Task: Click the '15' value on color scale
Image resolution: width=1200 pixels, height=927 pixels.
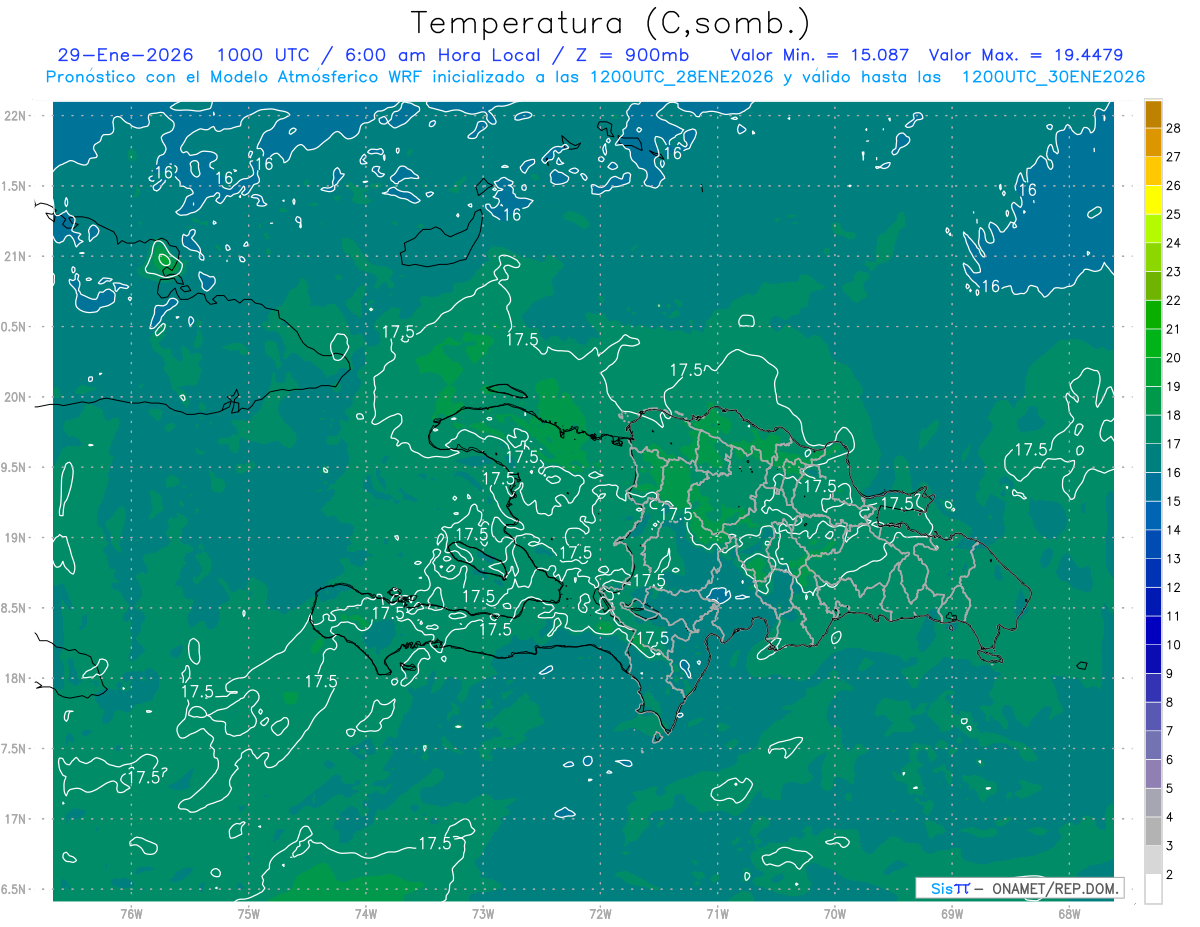Action: pyautogui.click(x=1174, y=501)
